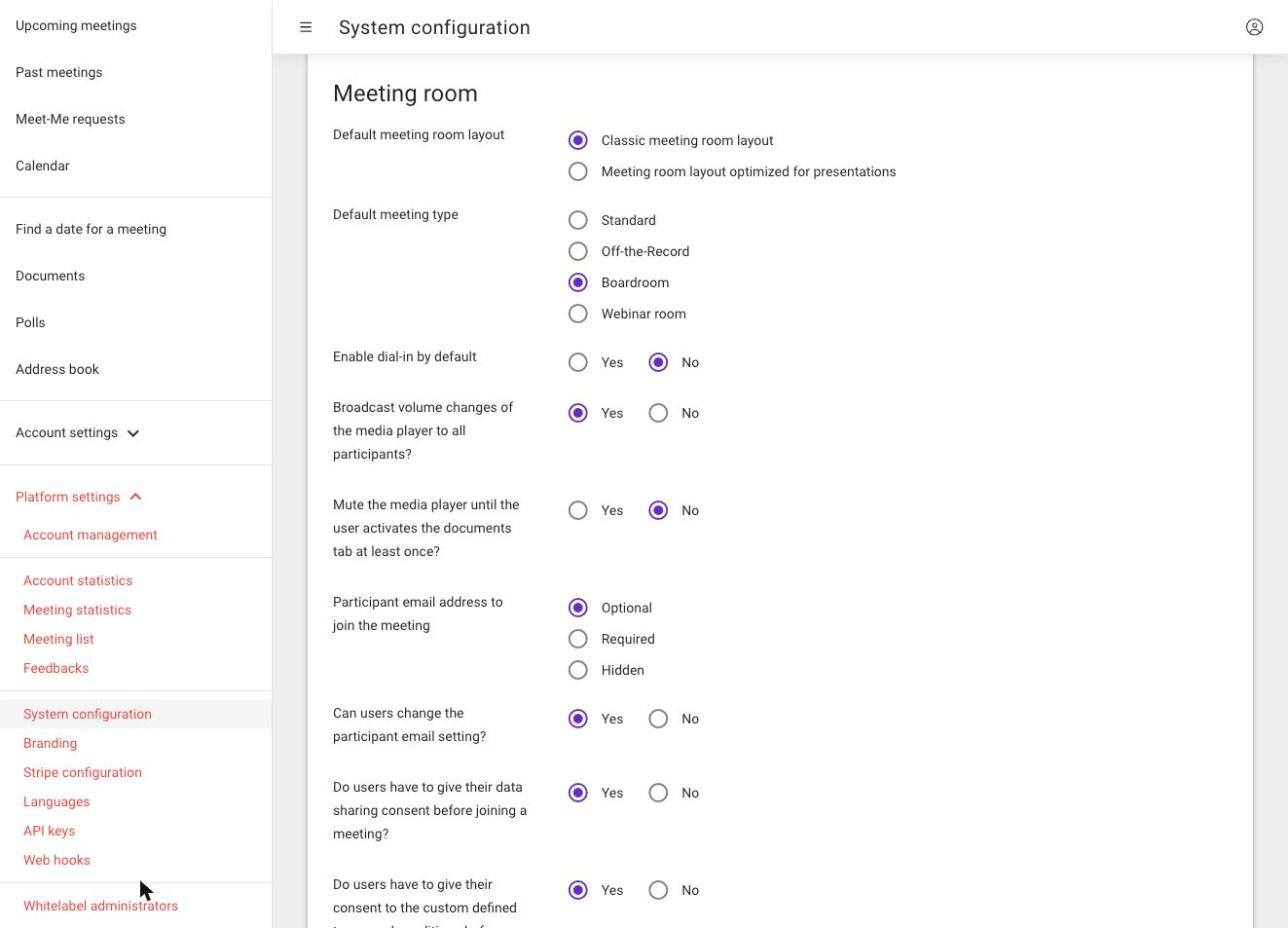Set custom defined terms consent to No
Image resolution: width=1288 pixels, height=928 pixels.
[658, 889]
